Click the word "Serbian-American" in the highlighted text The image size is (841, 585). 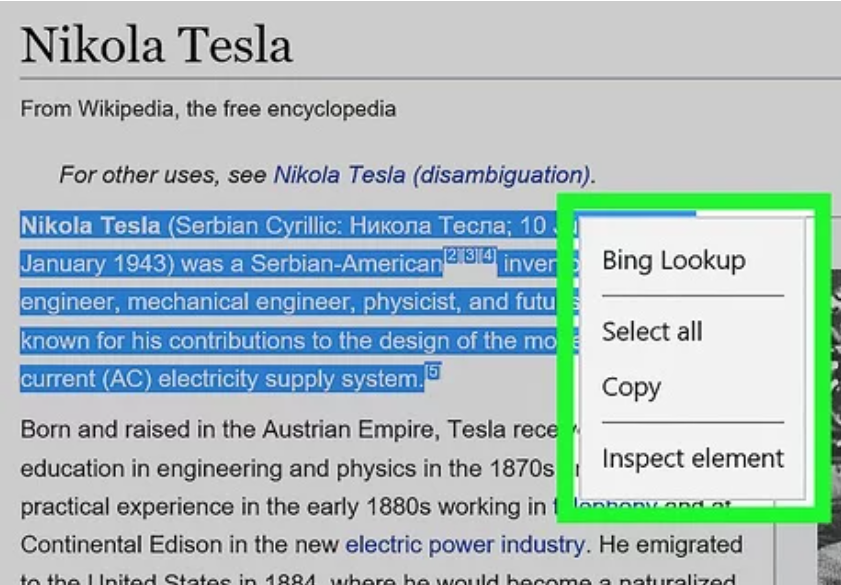point(347,265)
